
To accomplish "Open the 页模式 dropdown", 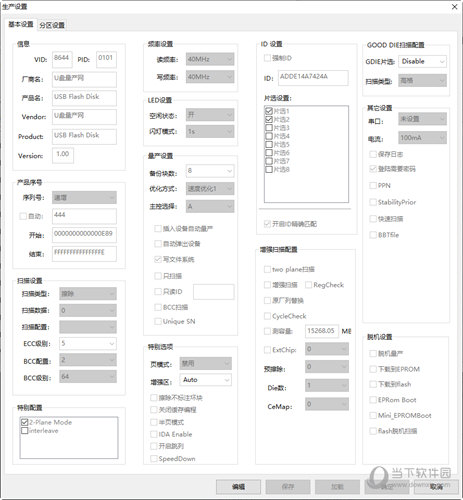I will [206, 363].
